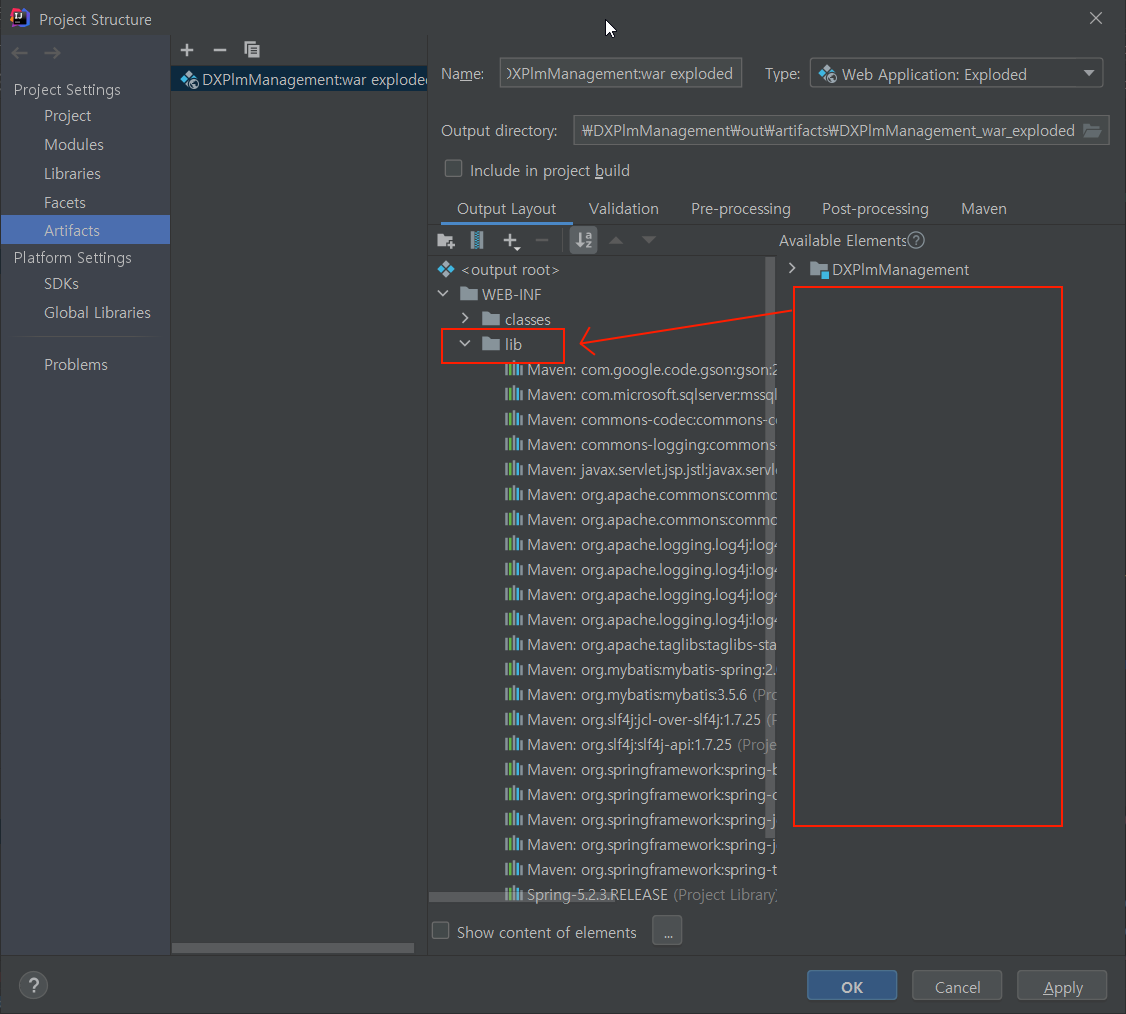The image size is (1126, 1014).
Task: Toggle Show content of elements checkbox
Action: pos(440,931)
